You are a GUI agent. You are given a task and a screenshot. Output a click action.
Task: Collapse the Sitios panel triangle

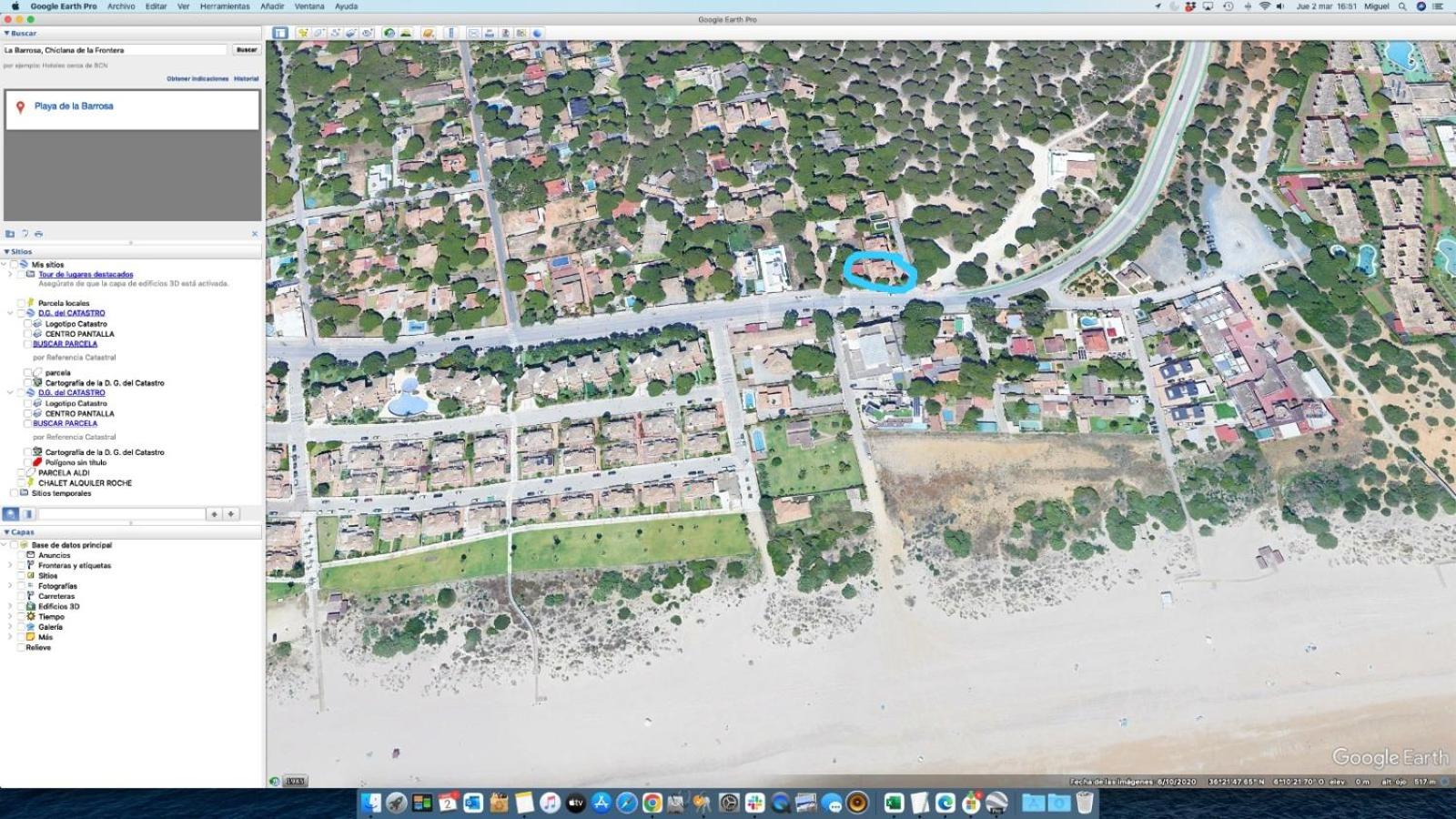(x=6, y=252)
